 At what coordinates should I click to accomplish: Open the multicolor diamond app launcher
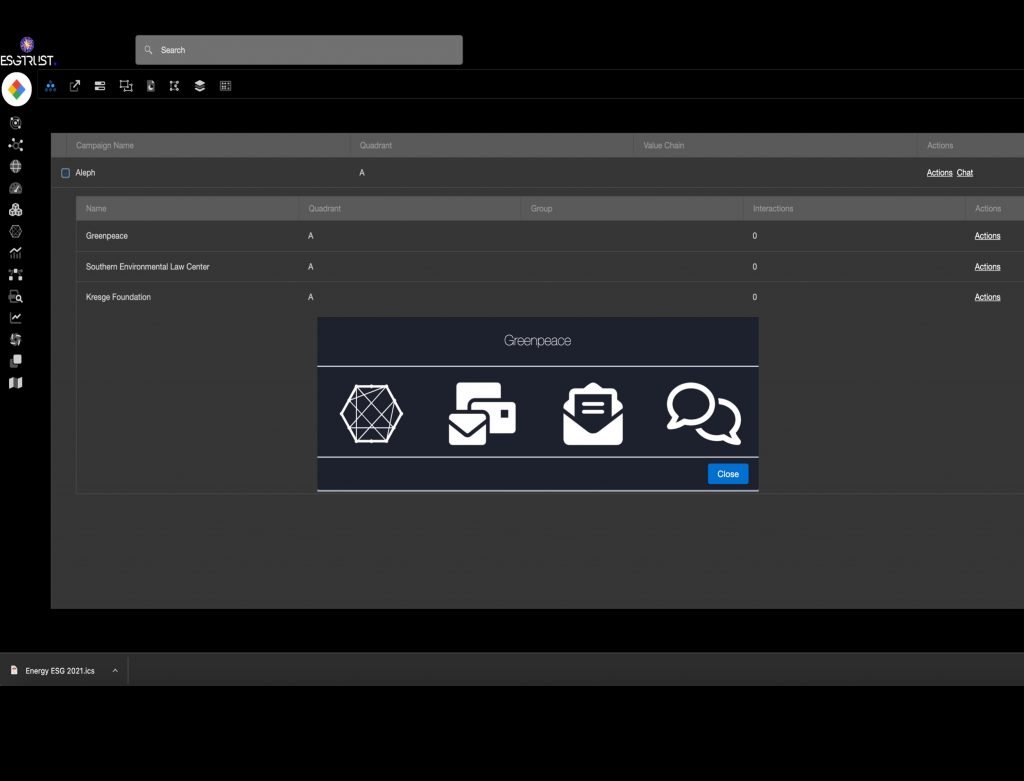17,89
